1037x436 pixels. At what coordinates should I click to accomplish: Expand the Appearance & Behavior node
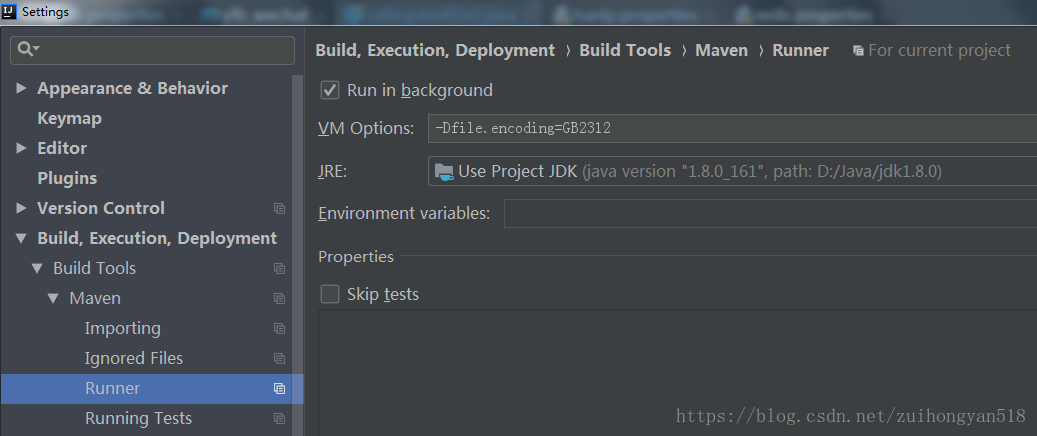(21, 88)
